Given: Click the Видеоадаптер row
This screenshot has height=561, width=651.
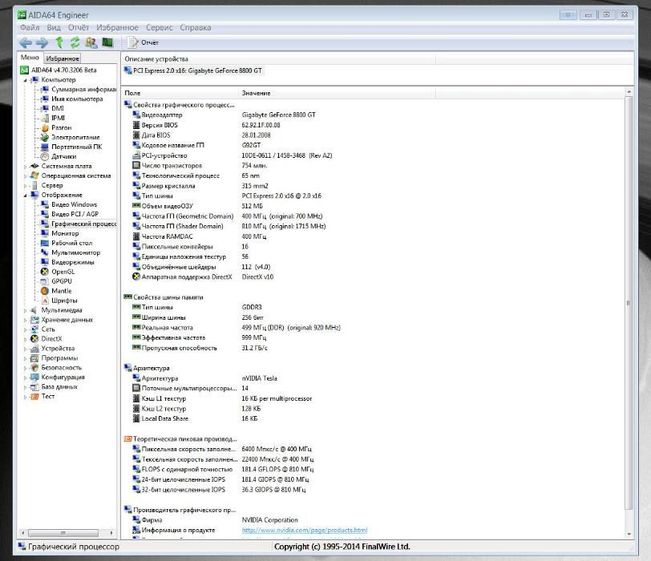Looking at the screenshot, I should click(x=224, y=115).
